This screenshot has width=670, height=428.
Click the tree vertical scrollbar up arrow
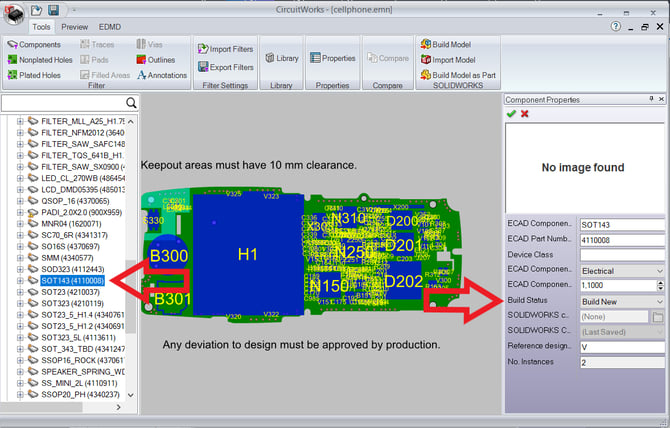pos(131,122)
